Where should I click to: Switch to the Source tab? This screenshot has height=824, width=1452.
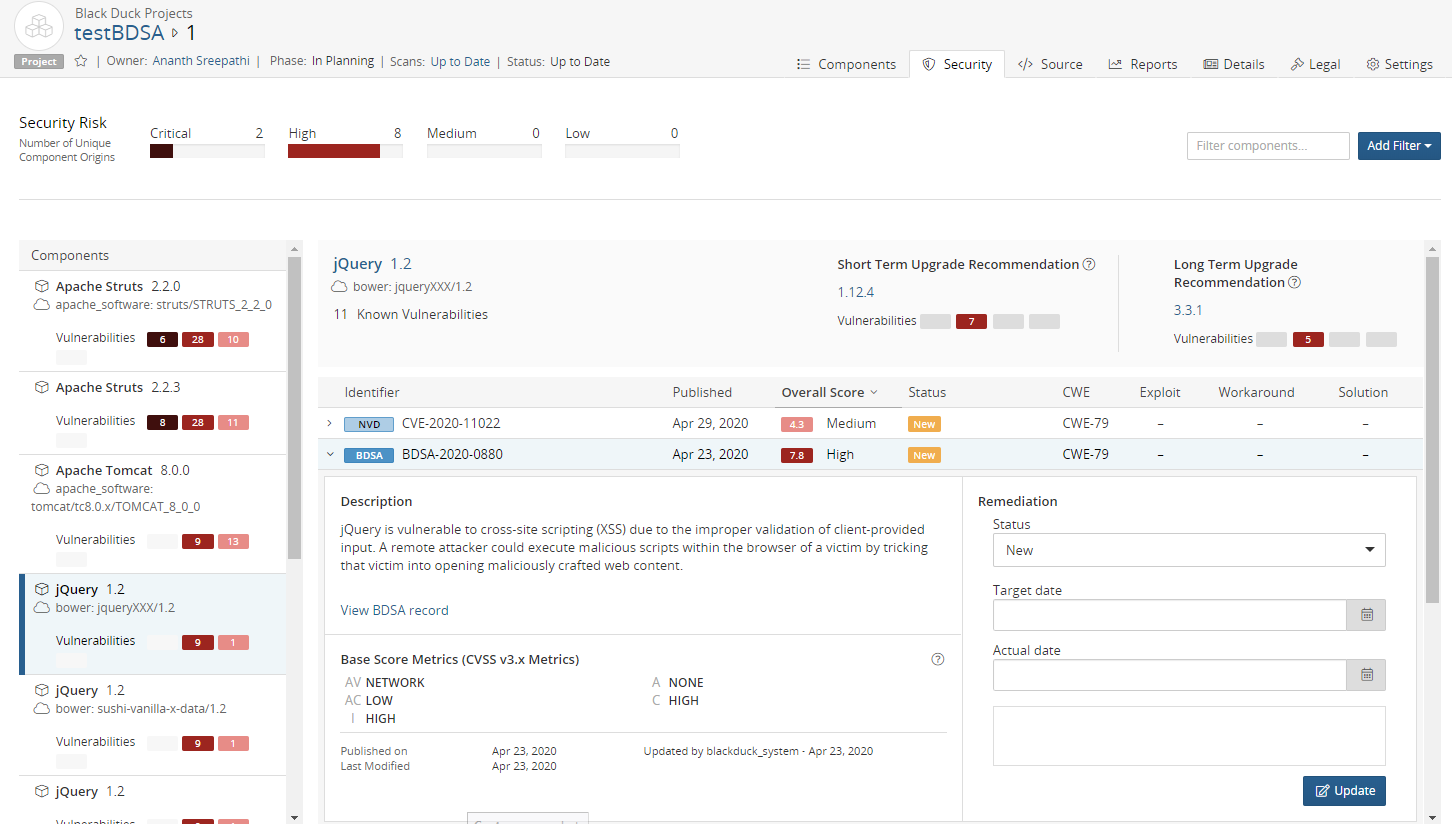[1050, 64]
